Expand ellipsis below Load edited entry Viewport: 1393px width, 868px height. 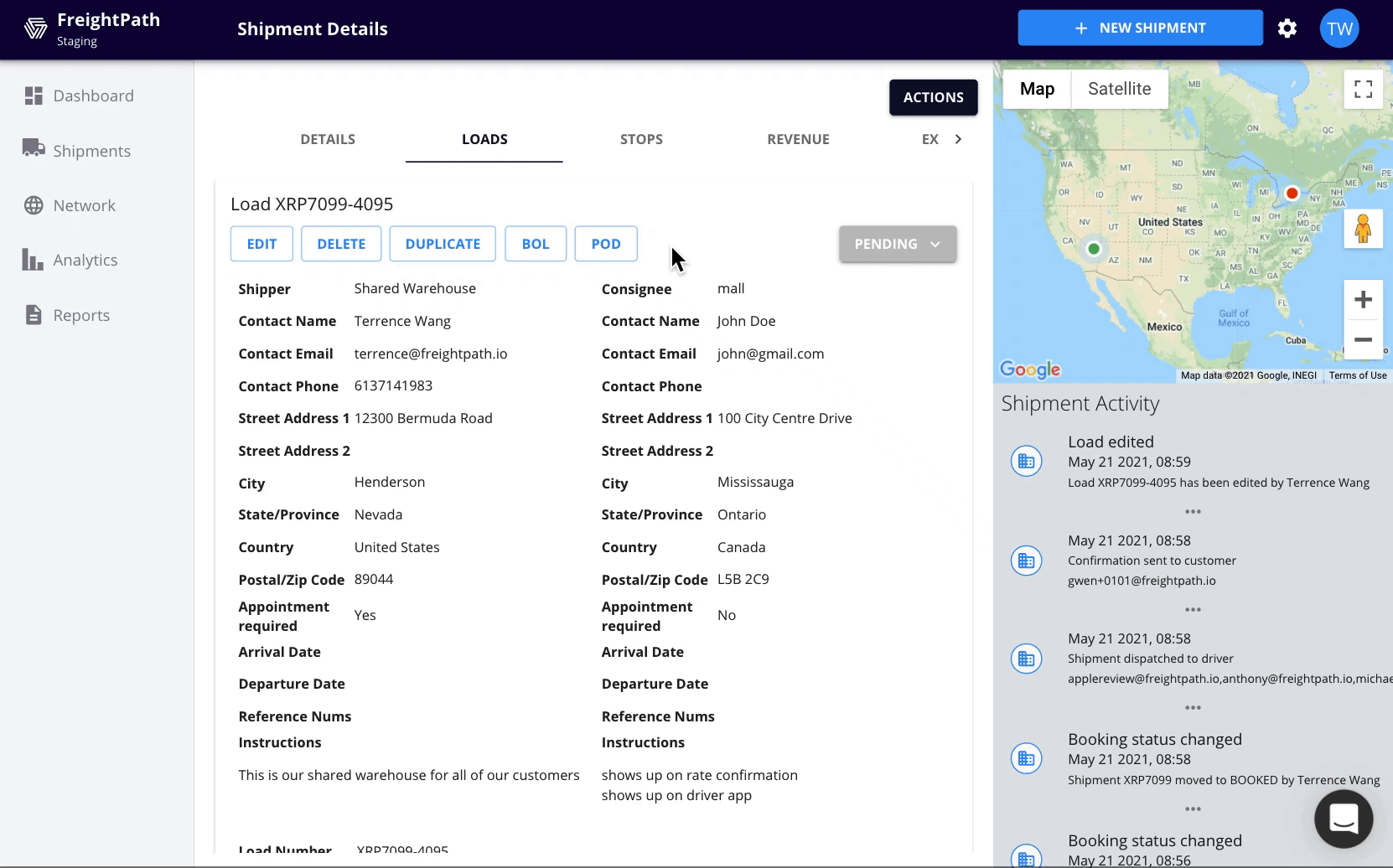click(x=1193, y=511)
